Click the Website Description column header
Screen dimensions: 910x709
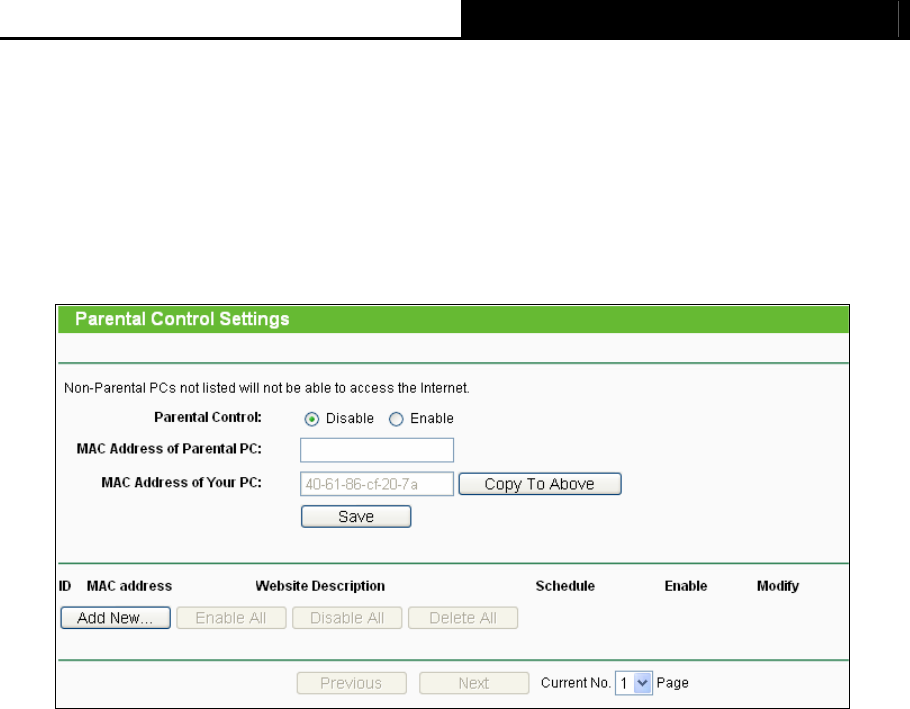pyautogui.click(x=320, y=586)
